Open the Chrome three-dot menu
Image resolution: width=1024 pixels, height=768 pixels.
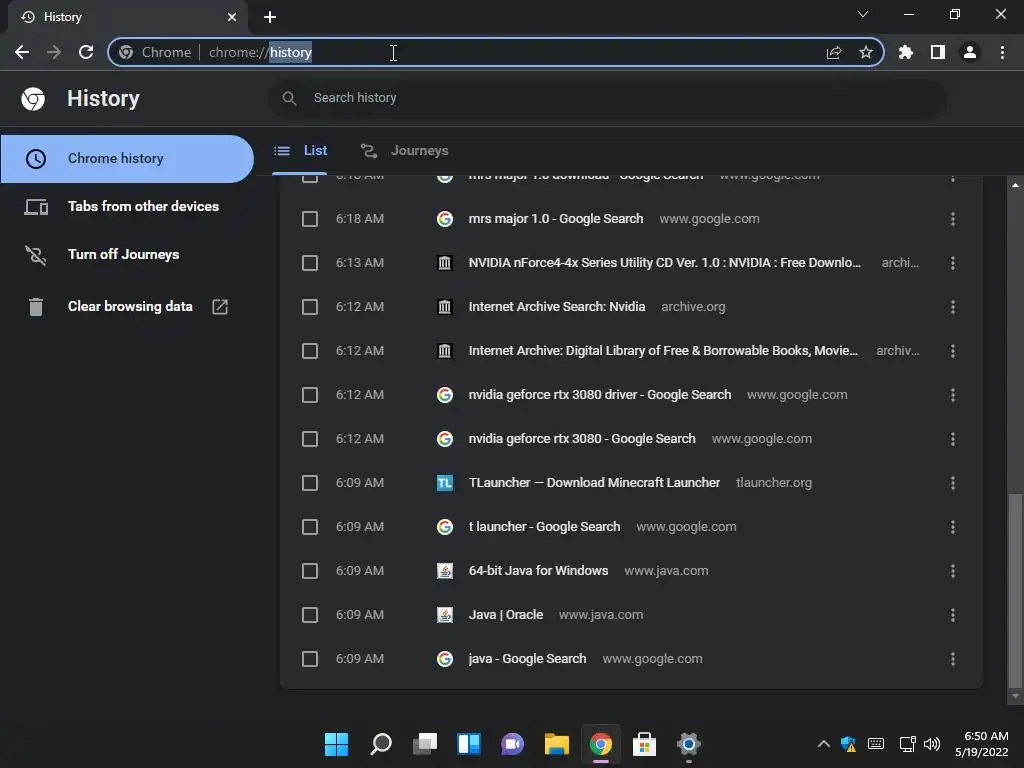(x=1002, y=52)
